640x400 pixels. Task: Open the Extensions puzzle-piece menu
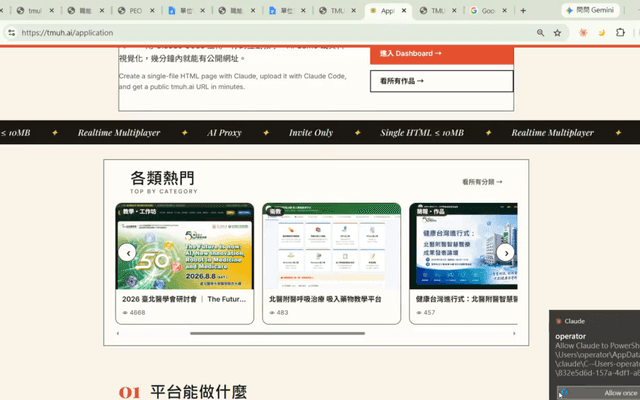point(620,32)
